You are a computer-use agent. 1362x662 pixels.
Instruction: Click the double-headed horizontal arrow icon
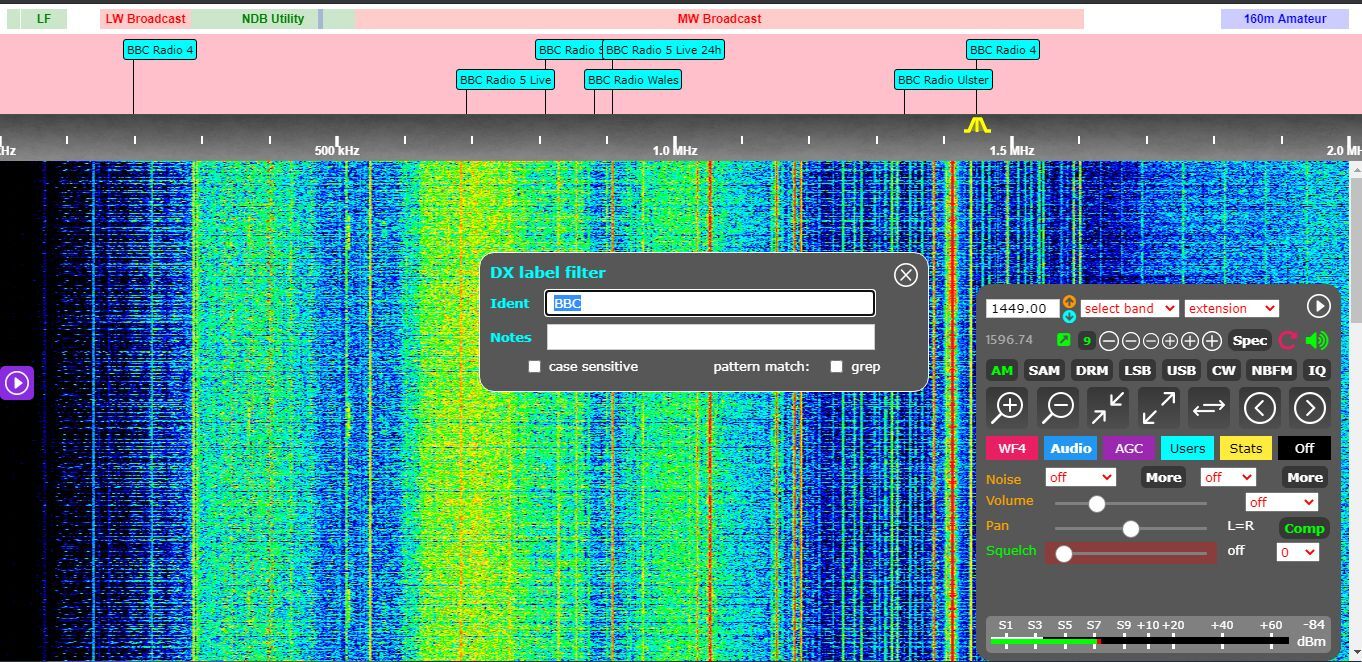pos(1209,407)
